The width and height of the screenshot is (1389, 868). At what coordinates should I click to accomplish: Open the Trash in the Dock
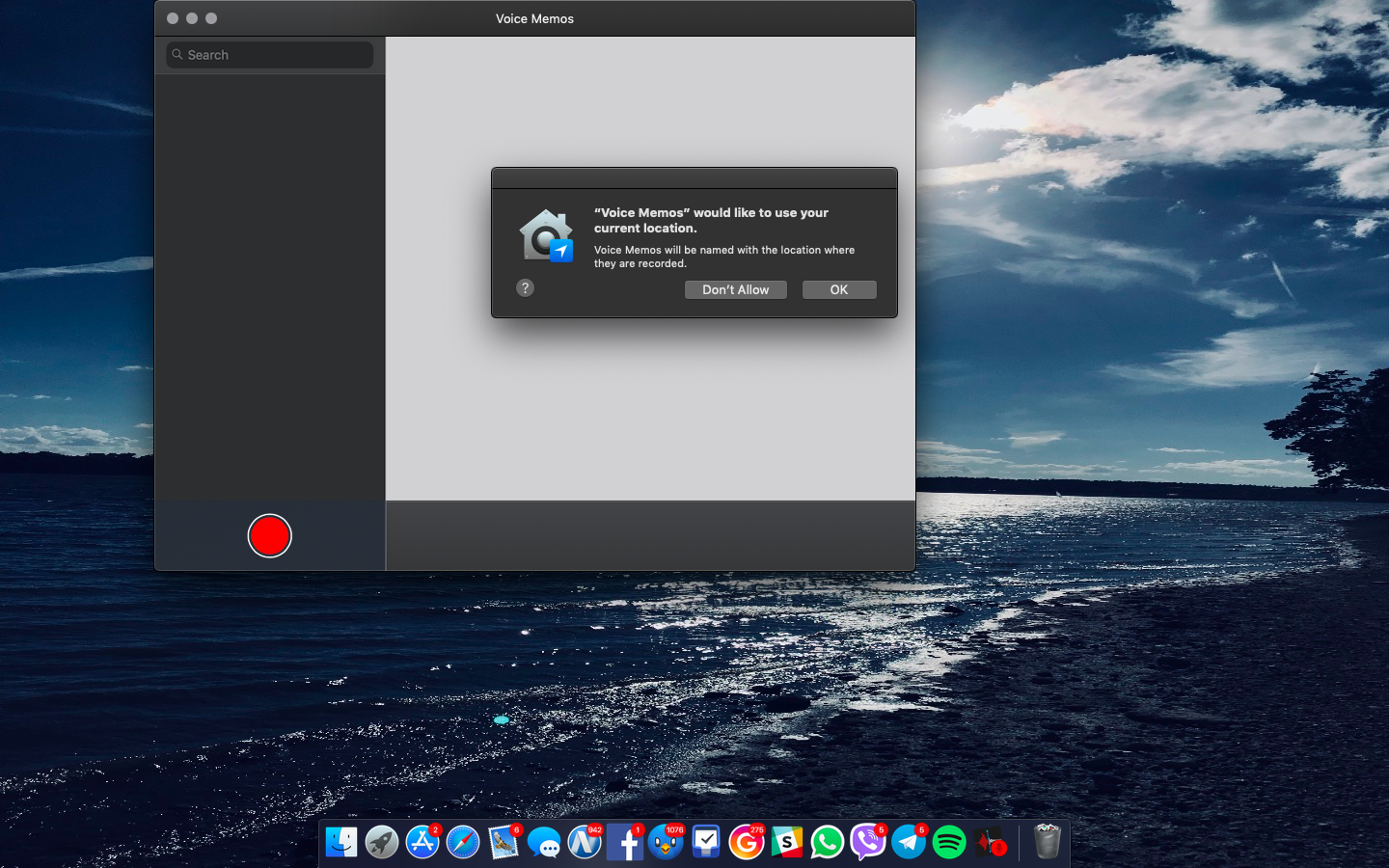(1047, 843)
